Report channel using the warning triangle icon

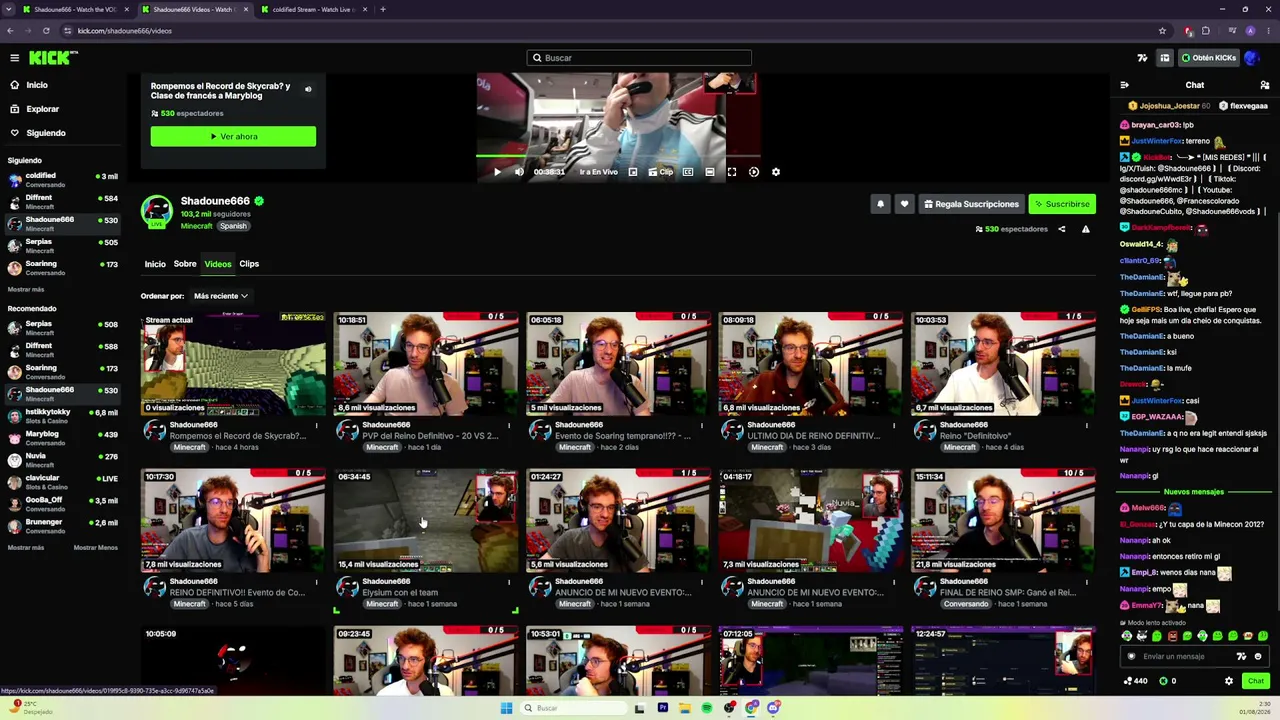(x=1086, y=229)
